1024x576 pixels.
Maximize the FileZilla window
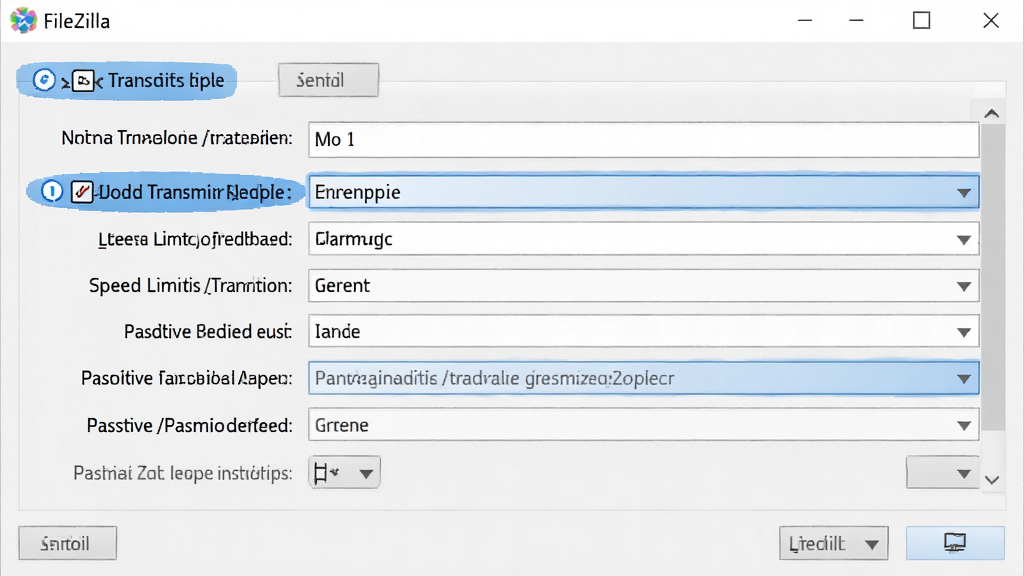[921, 21]
